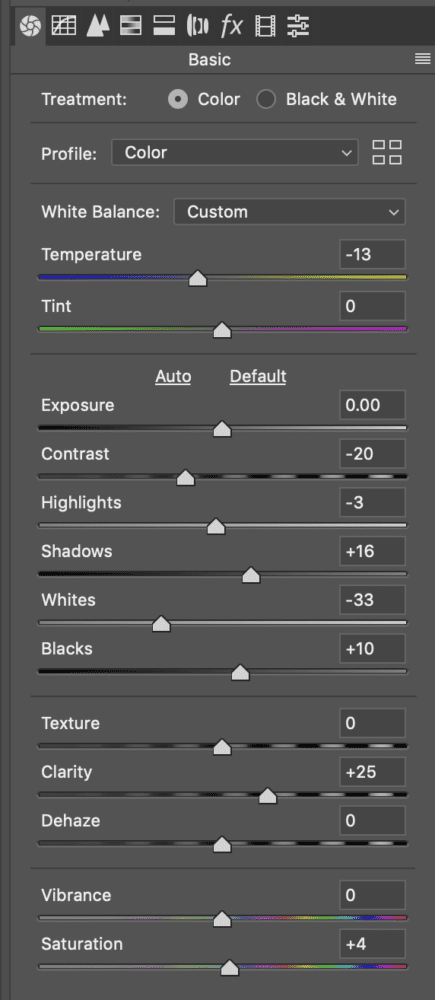Image resolution: width=435 pixels, height=1000 pixels.
Task: Select the Basic panel aperture icon
Action: coord(30,26)
